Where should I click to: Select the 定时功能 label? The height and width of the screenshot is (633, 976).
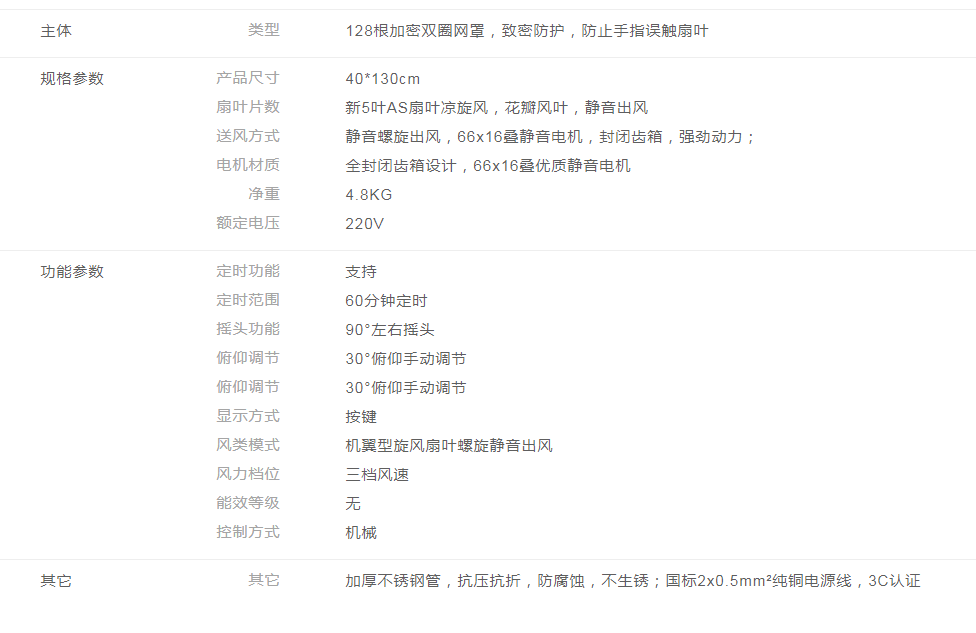click(x=248, y=271)
